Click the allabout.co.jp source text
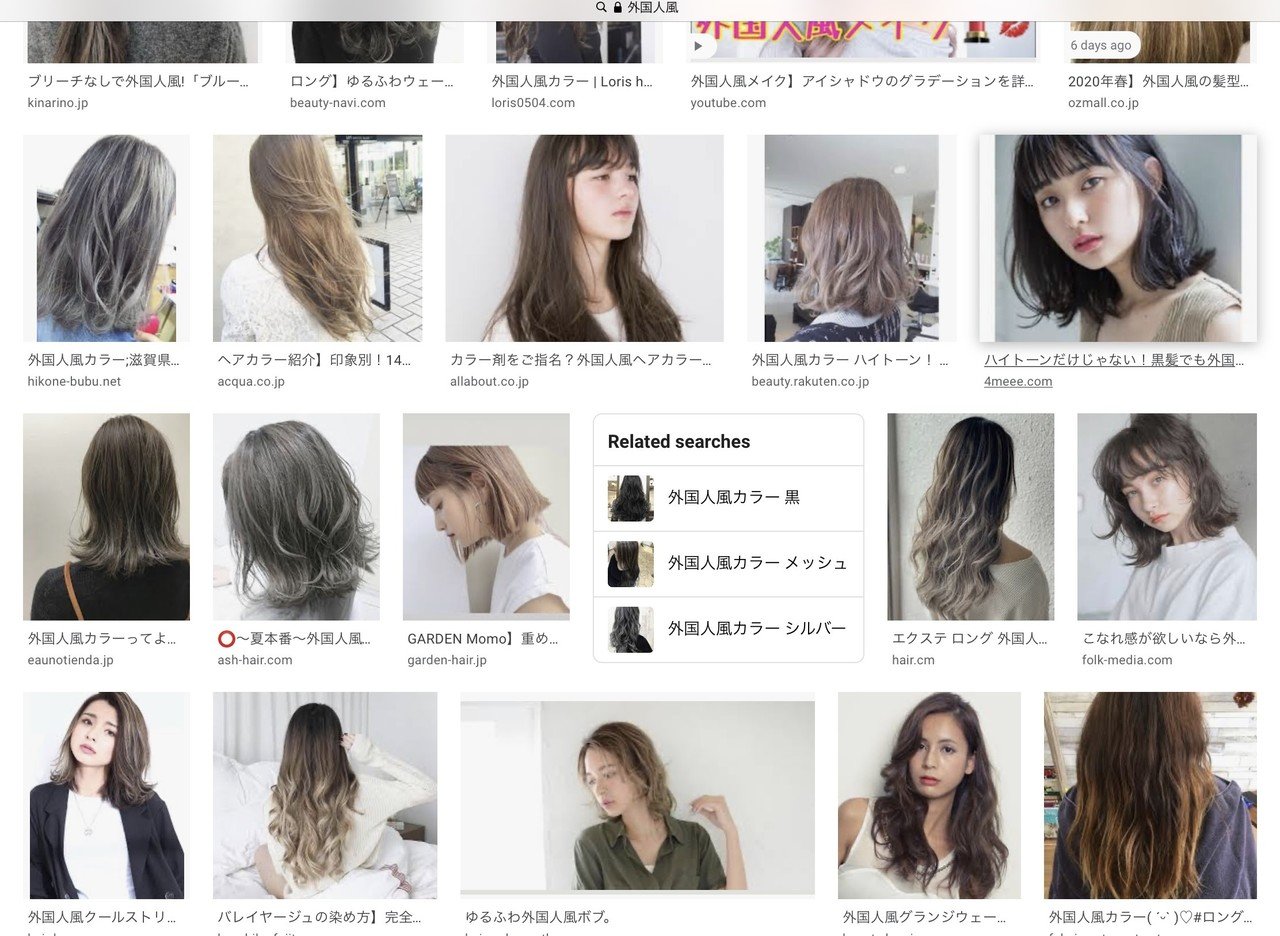Screen dimensions: 1280x936 click(x=489, y=381)
